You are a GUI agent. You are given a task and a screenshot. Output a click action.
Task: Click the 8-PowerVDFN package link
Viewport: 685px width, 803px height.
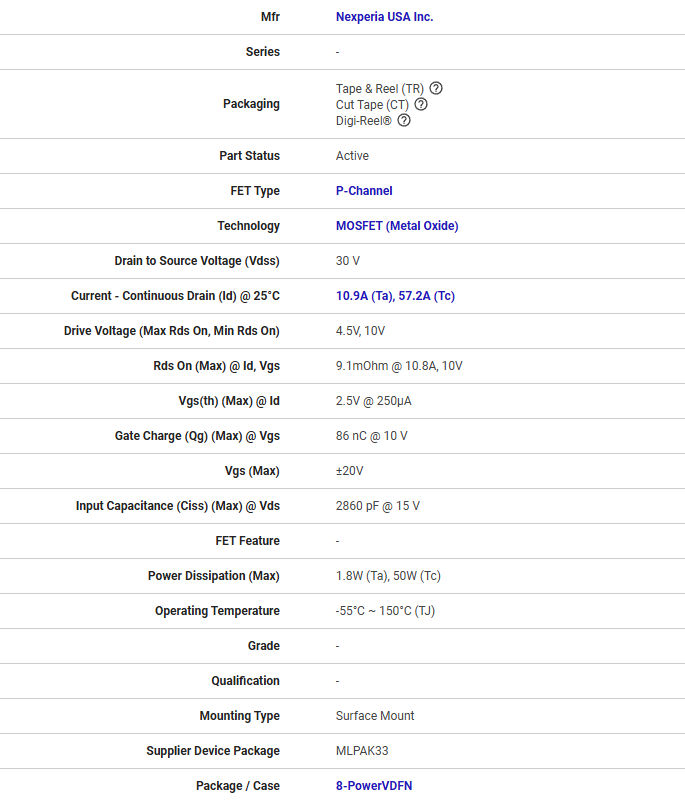tap(374, 786)
